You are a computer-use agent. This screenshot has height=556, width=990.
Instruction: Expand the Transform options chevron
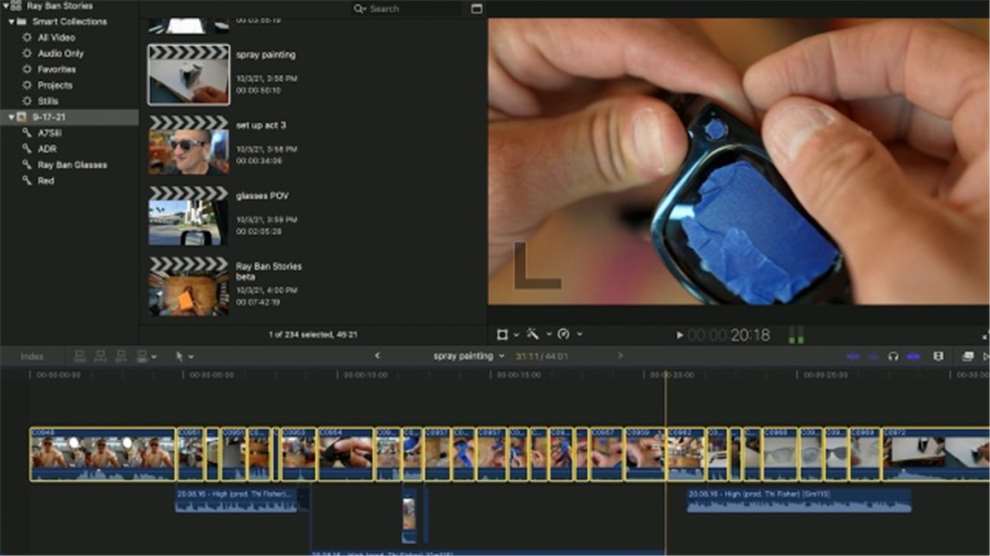click(x=516, y=334)
